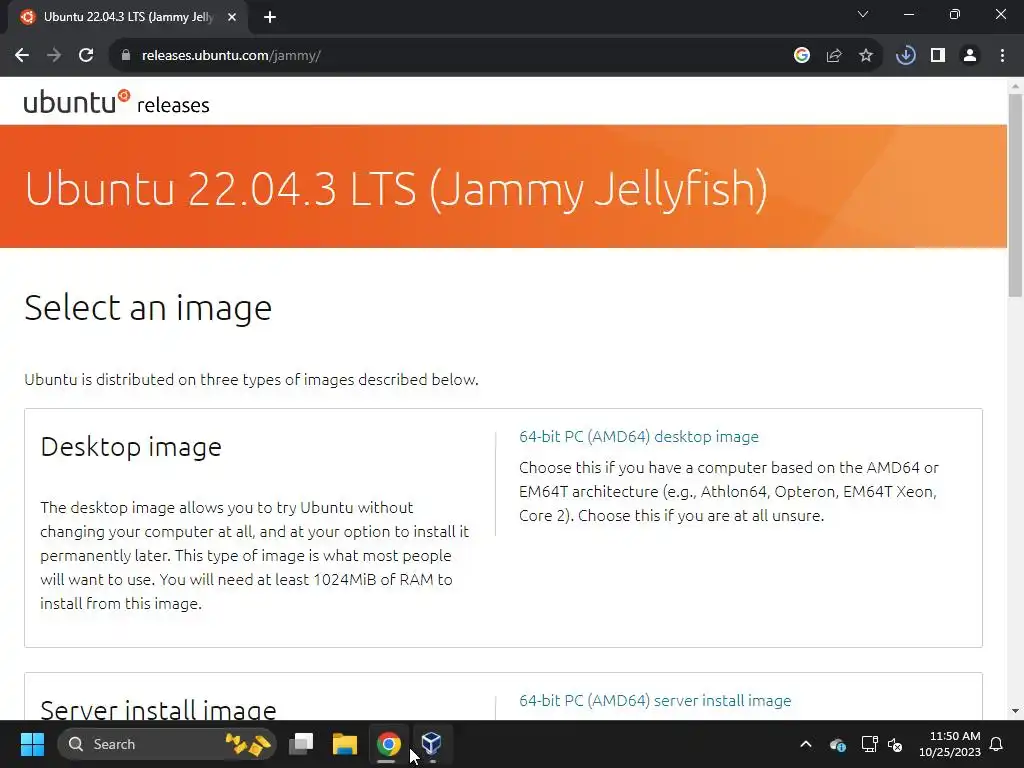
Task: Click the 'Server install image' heading
Action: click(x=159, y=709)
